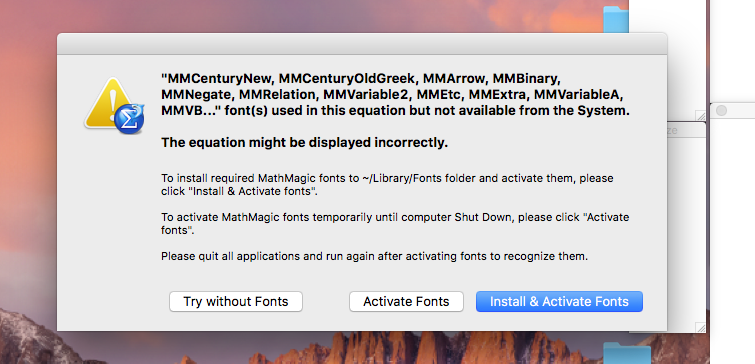The height and width of the screenshot is (364, 755).
Task: Click the 'Please quit all applications' line
Action: pyautogui.click(x=374, y=256)
